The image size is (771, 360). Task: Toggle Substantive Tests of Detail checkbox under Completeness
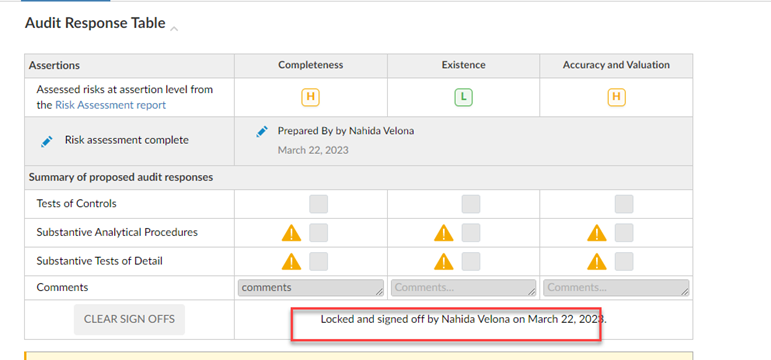click(x=319, y=261)
